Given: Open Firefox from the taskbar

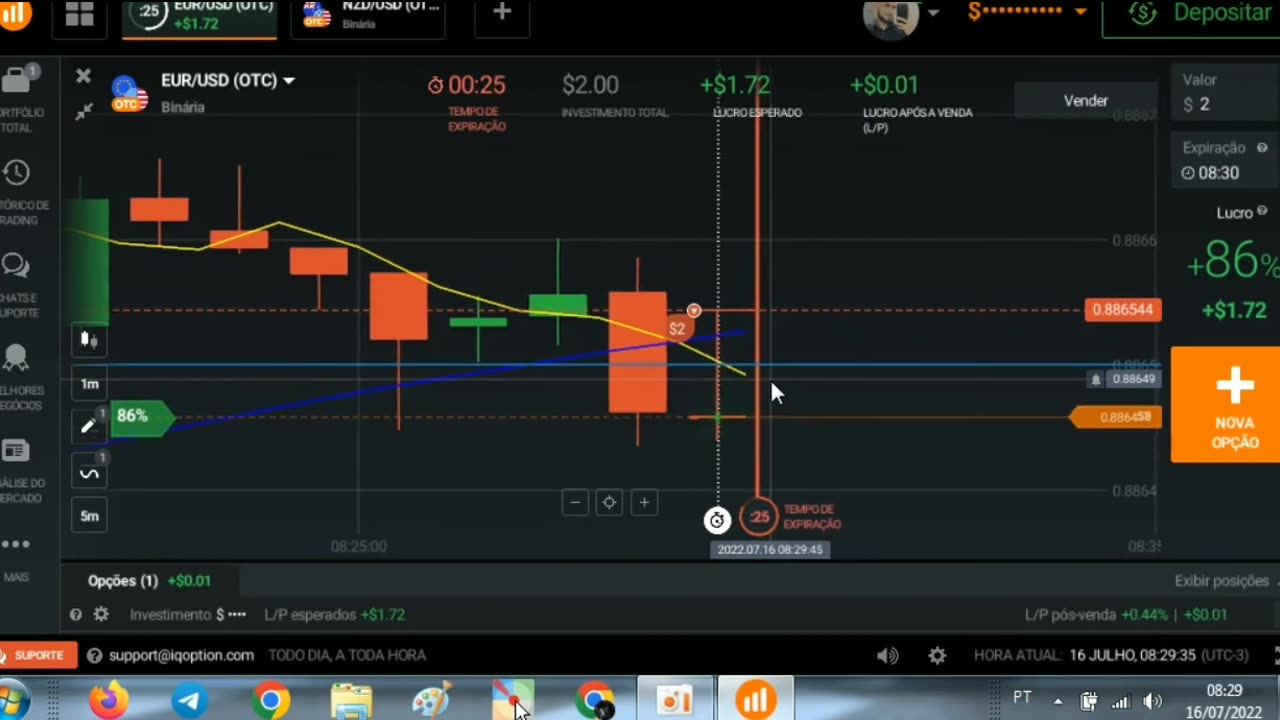Looking at the screenshot, I should 108,700.
